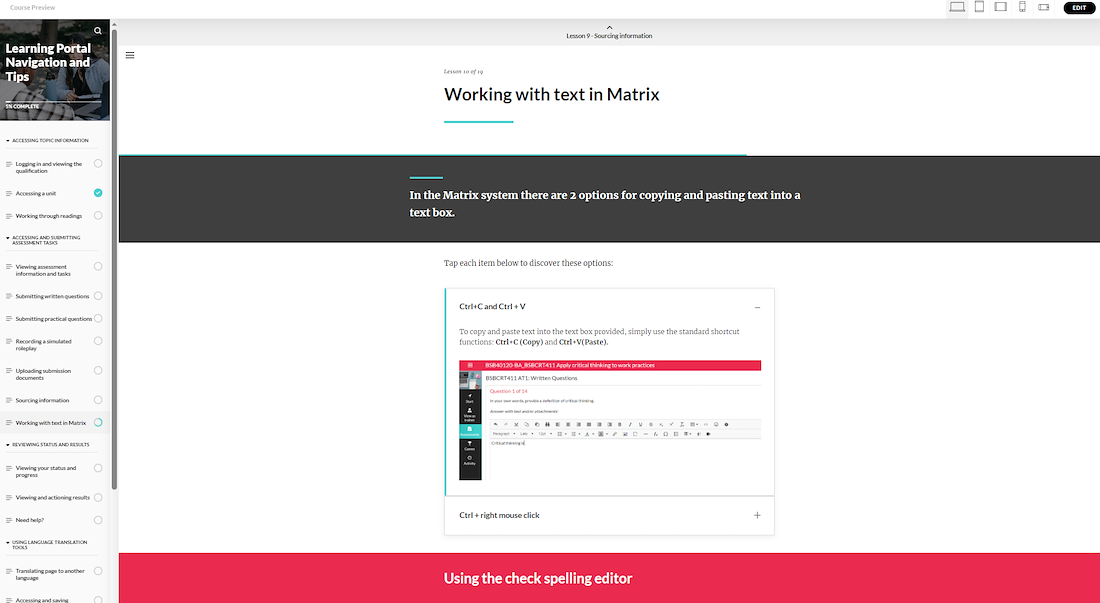Click plus icon on Ctrl + right mouse click

tap(757, 515)
